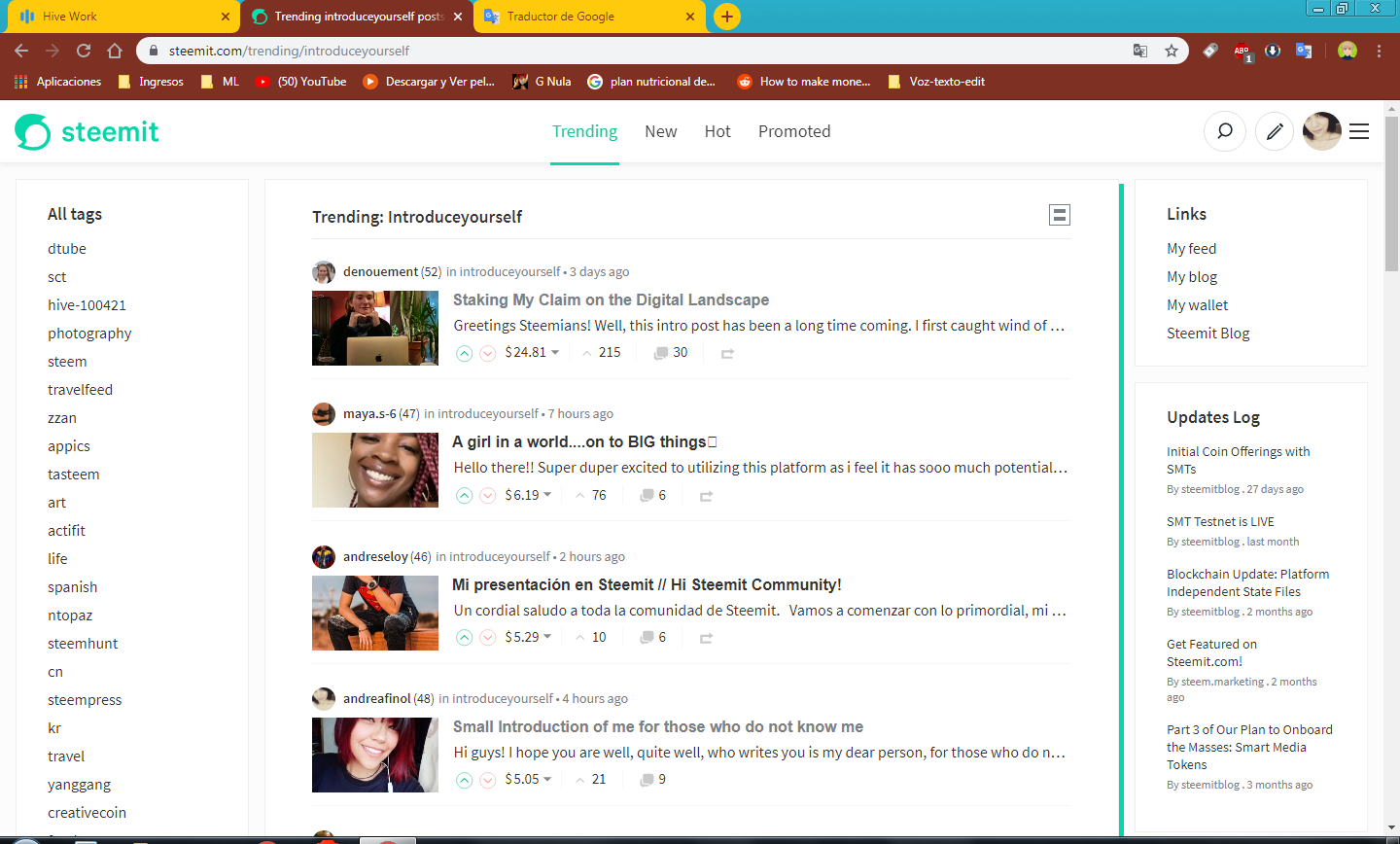This screenshot has height=844, width=1400.
Task: Click the Steemit logo
Action: click(87, 131)
